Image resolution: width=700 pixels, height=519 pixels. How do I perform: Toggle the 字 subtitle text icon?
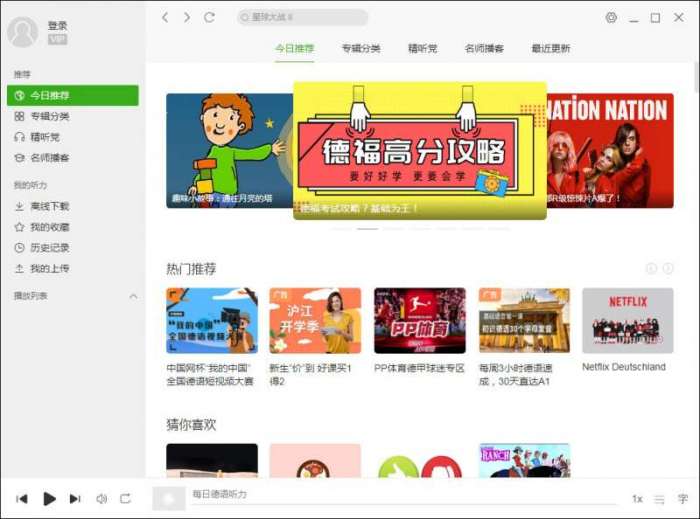683,499
